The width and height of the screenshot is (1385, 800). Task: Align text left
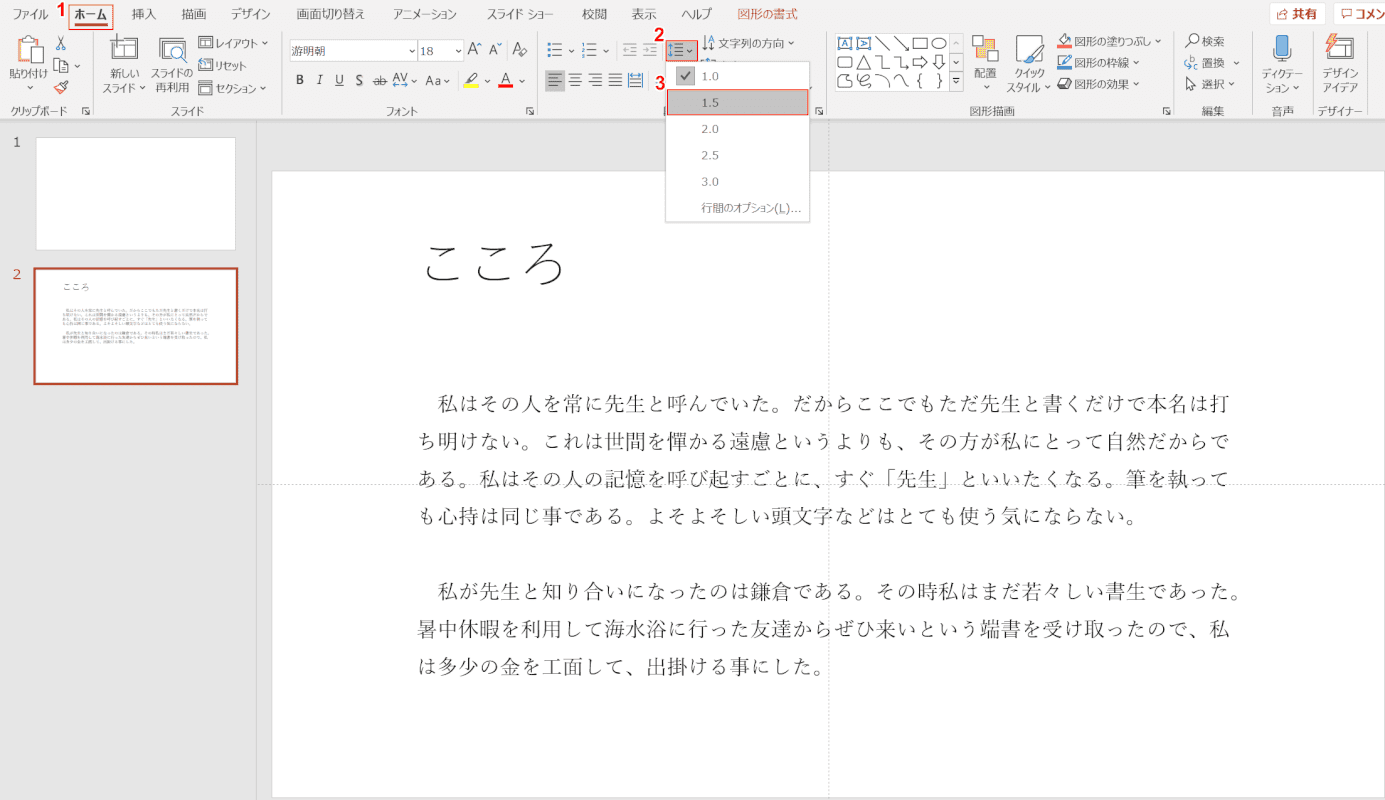555,80
